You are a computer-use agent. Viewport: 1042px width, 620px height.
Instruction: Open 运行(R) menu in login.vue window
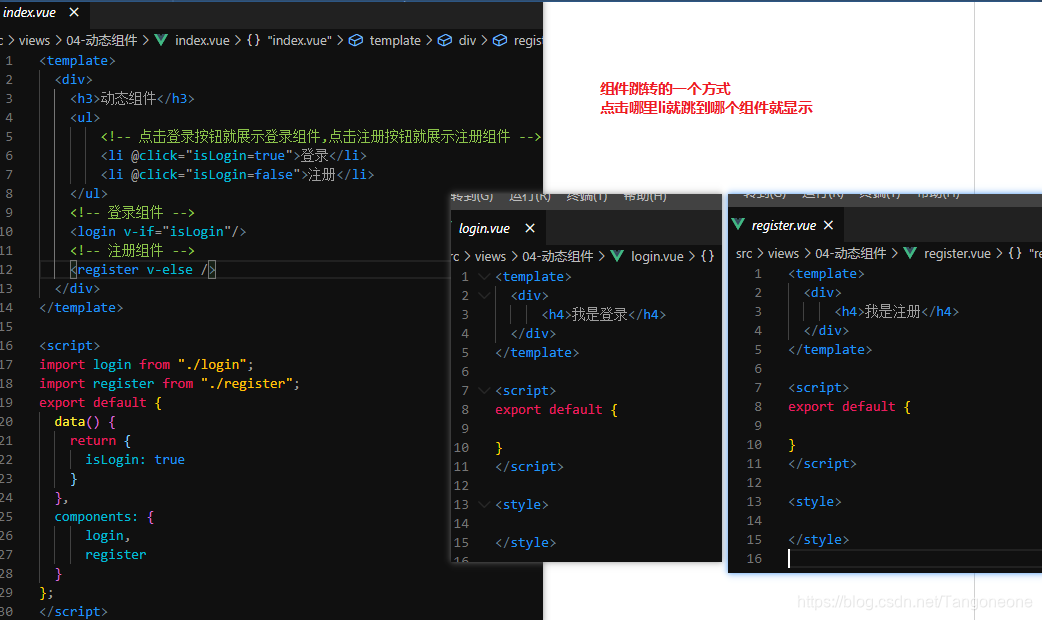pyautogui.click(x=530, y=197)
